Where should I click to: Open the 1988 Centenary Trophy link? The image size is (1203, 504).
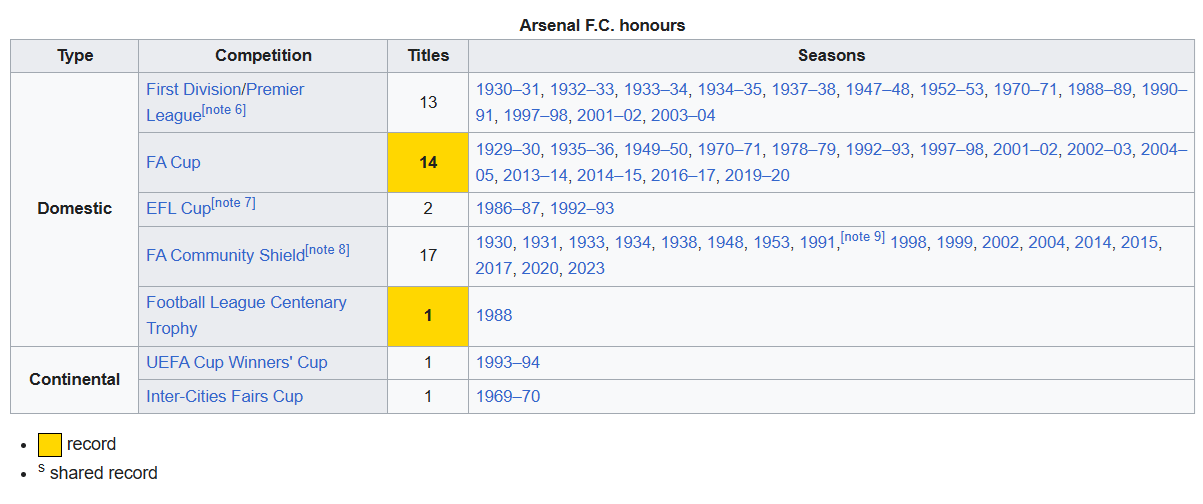[x=494, y=315]
